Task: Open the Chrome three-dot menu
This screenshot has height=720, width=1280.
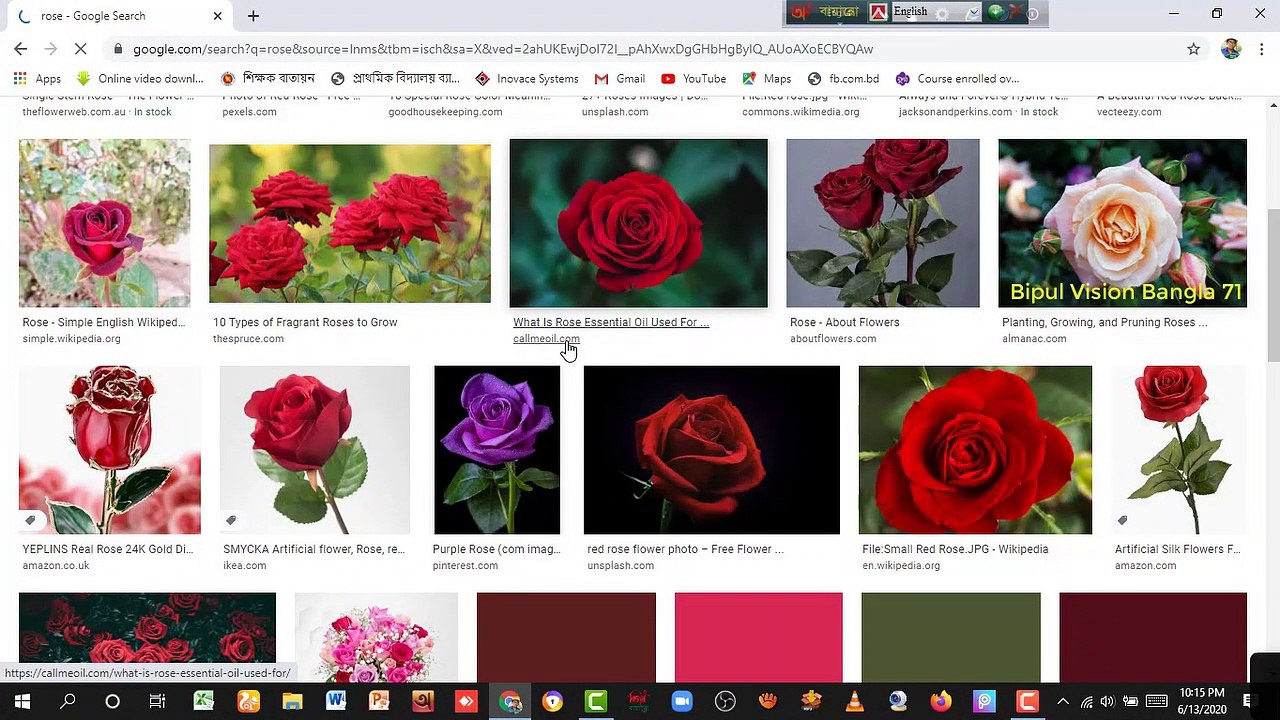Action: point(1262,48)
